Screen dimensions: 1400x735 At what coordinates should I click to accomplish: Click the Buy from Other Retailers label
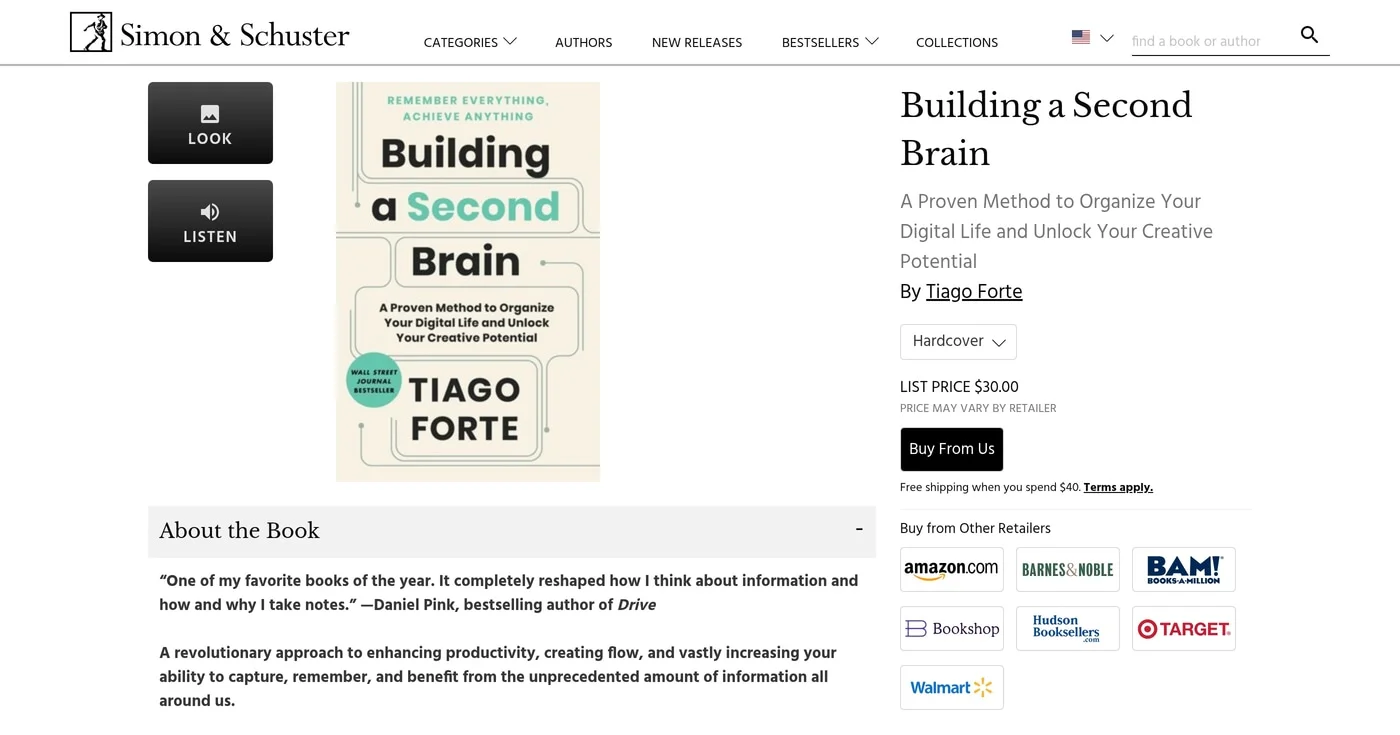975,528
